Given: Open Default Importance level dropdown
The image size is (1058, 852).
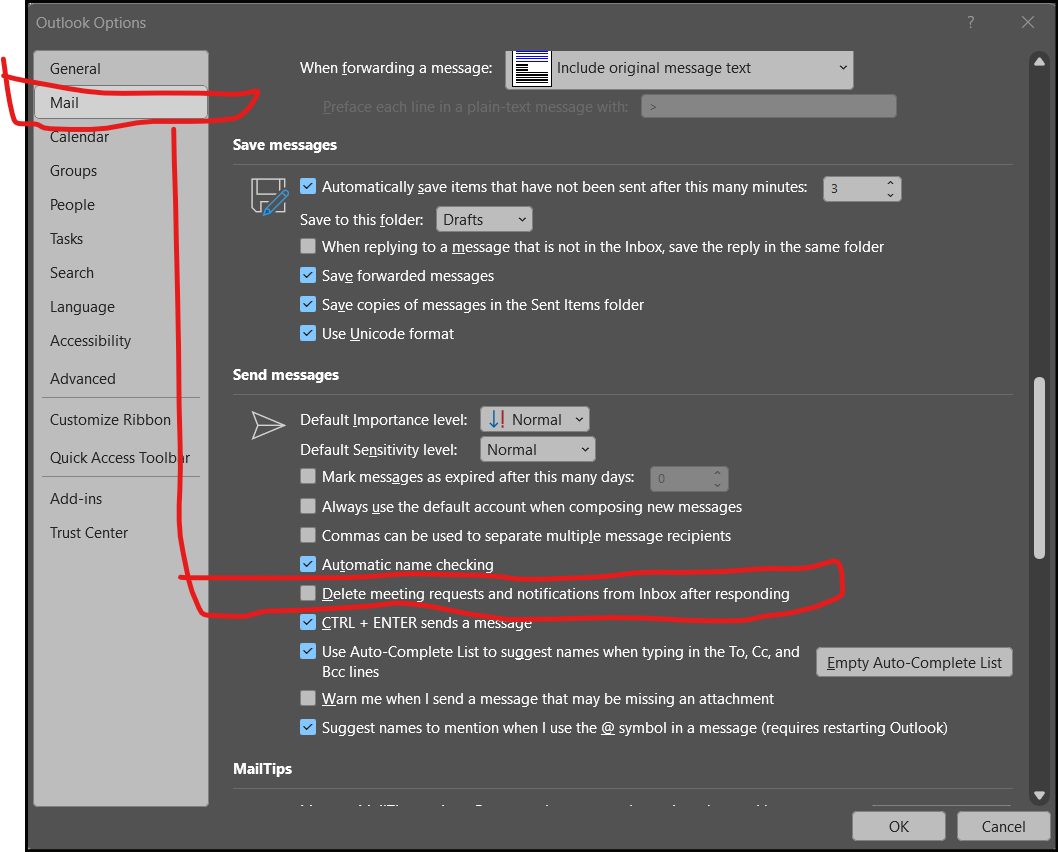Looking at the screenshot, I should (x=534, y=420).
